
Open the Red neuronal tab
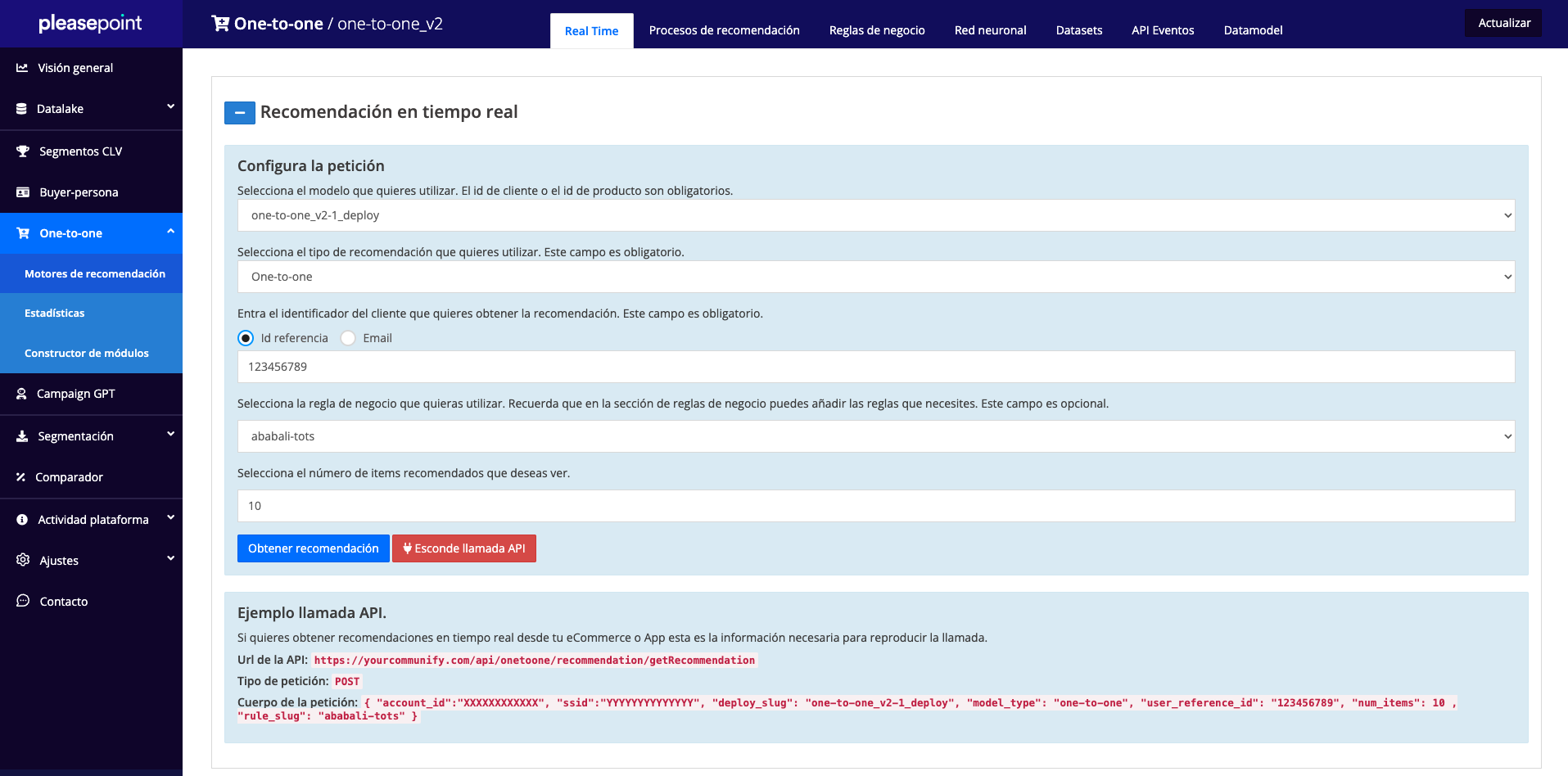click(990, 30)
